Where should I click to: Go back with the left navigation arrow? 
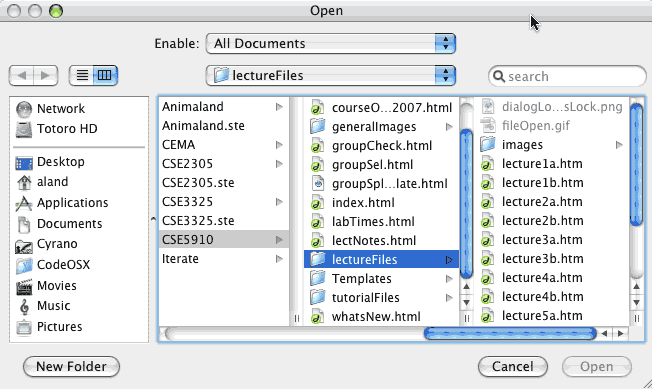(x=21, y=76)
